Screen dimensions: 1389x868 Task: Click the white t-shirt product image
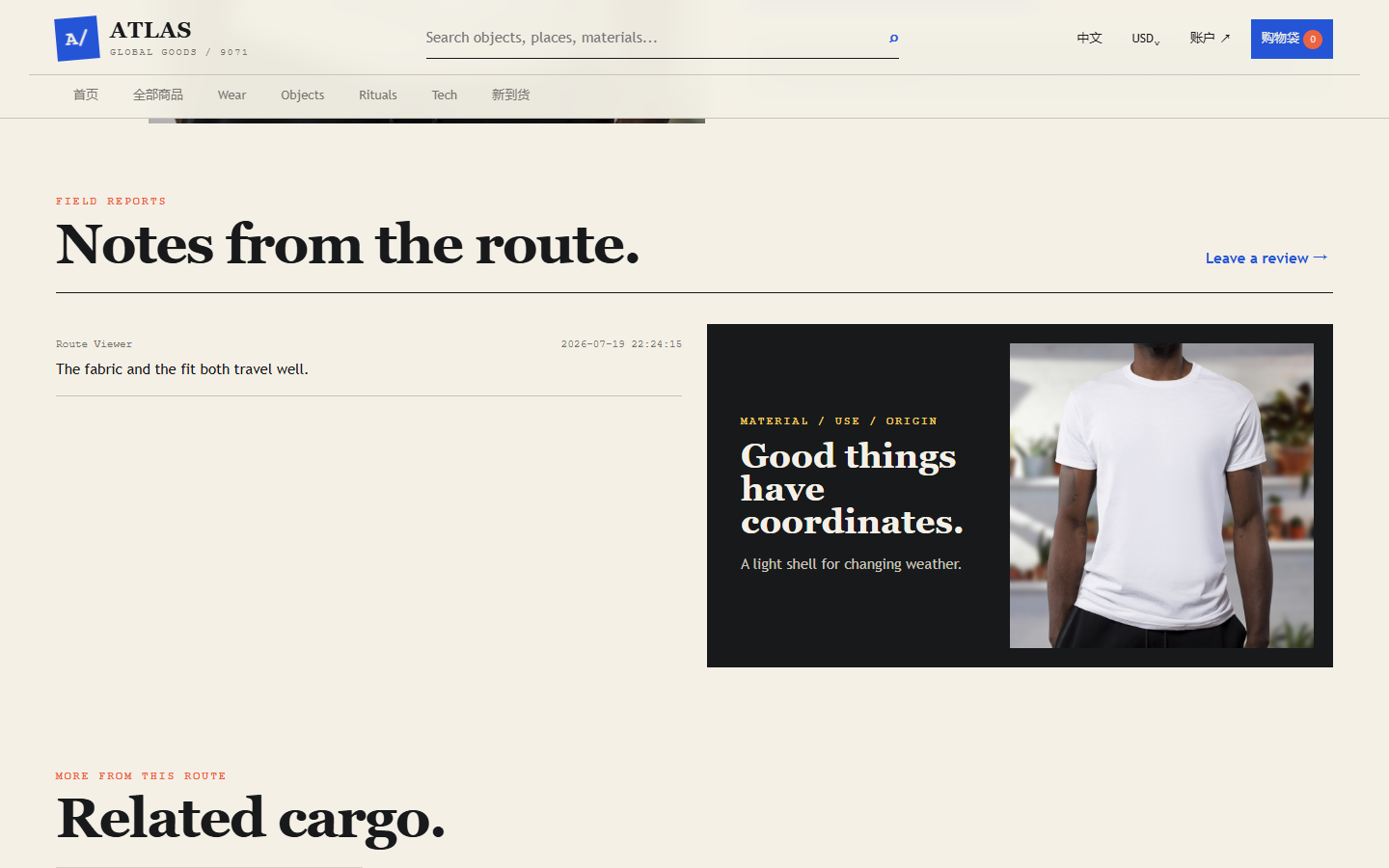click(1161, 496)
